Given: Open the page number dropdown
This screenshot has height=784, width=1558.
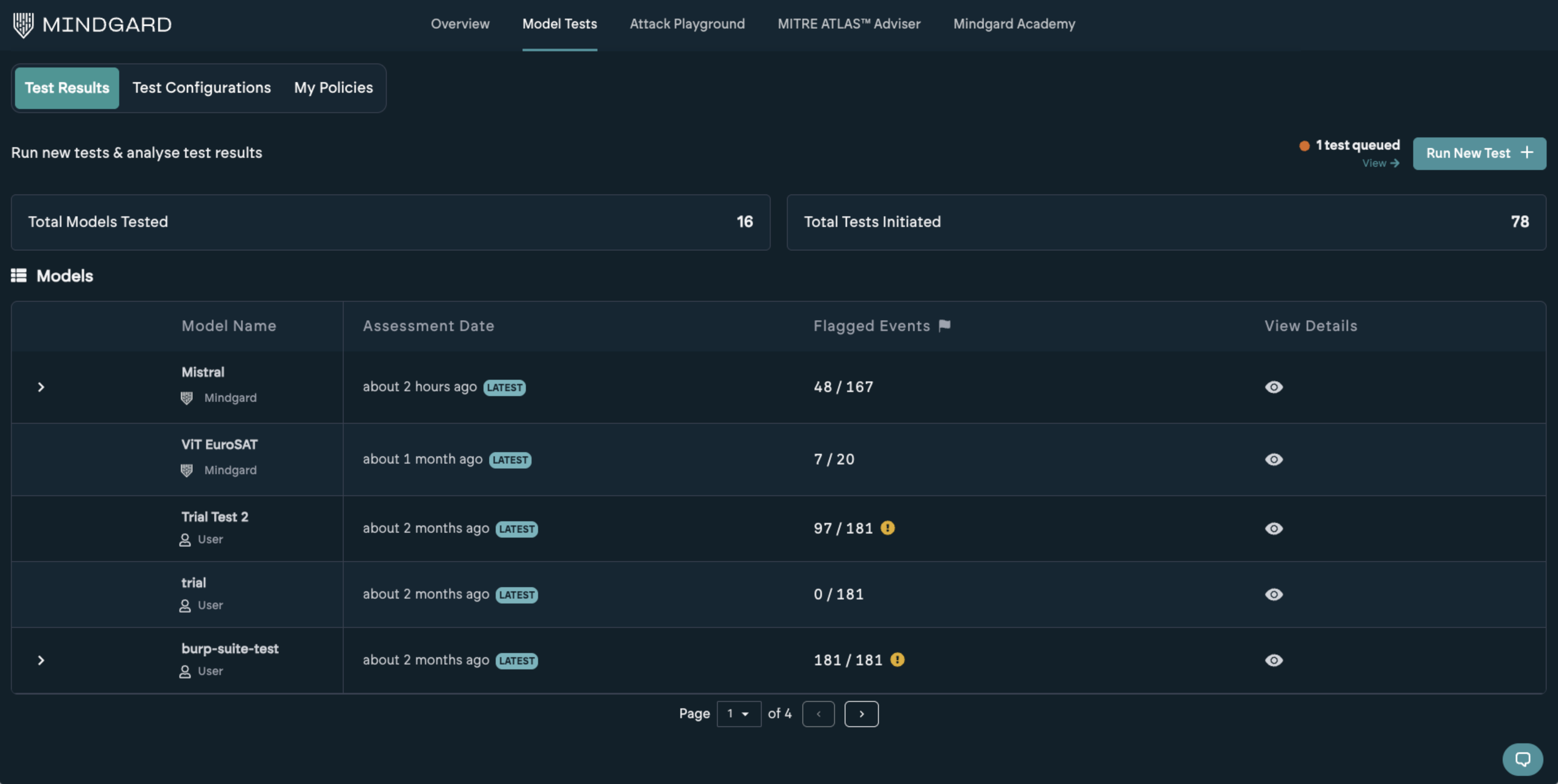Looking at the screenshot, I should 739,714.
